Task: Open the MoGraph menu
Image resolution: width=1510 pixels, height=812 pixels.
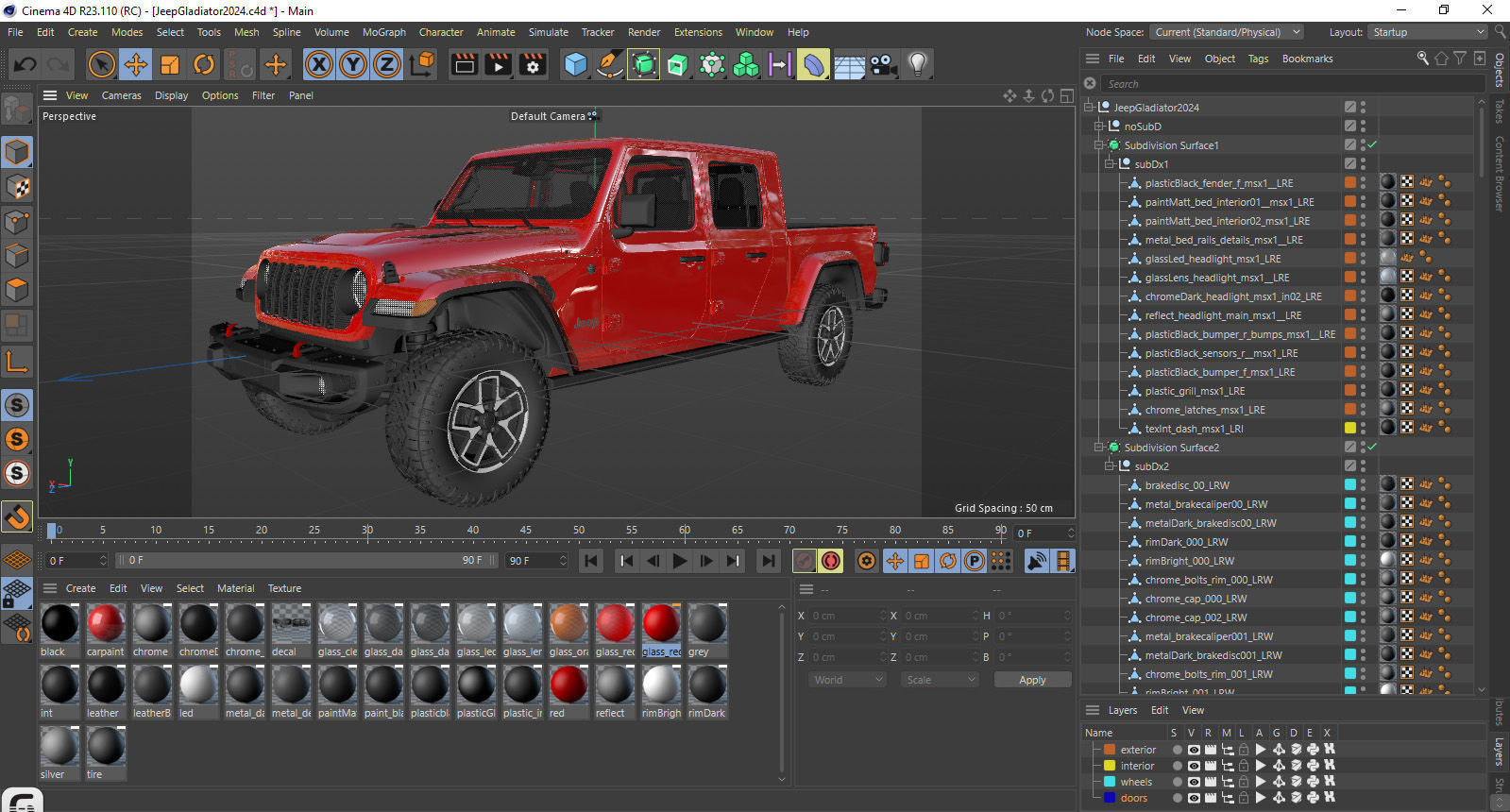Action: [x=383, y=32]
